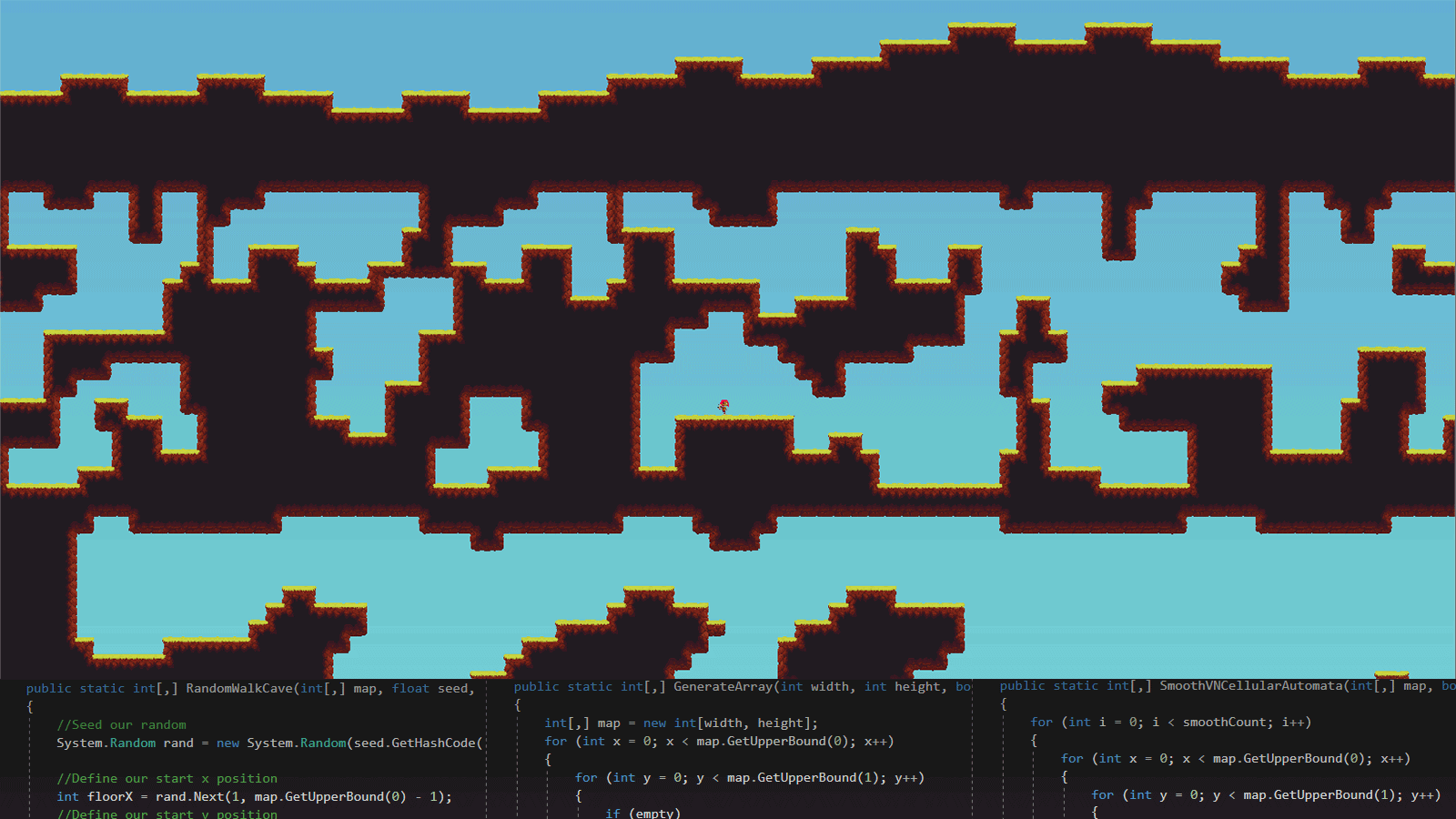Click the GenerateArray method name
The width and height of the screenshot is (1456, 819).
(x=724, y=687)
